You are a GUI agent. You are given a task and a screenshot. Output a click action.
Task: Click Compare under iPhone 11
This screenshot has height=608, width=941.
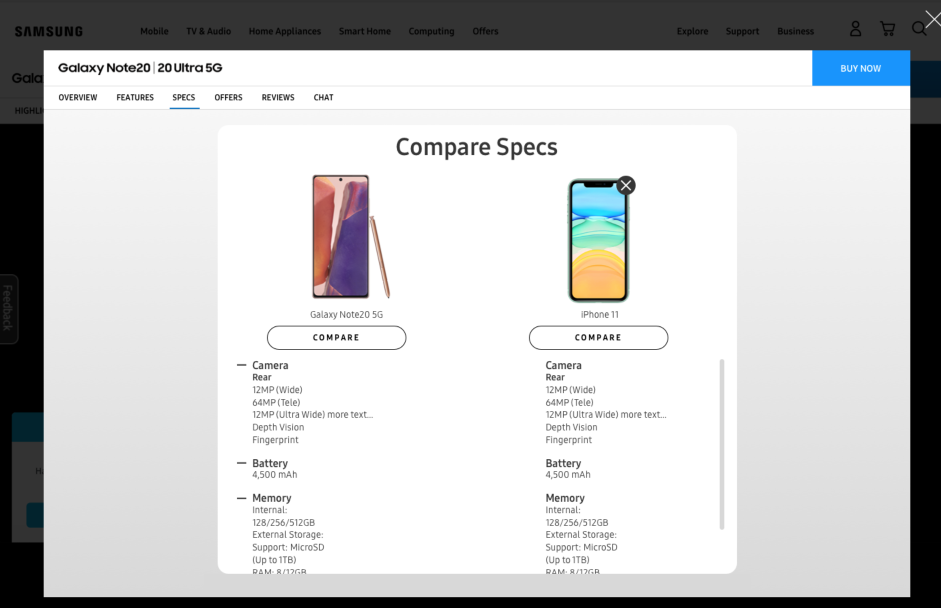click(598, 337)
